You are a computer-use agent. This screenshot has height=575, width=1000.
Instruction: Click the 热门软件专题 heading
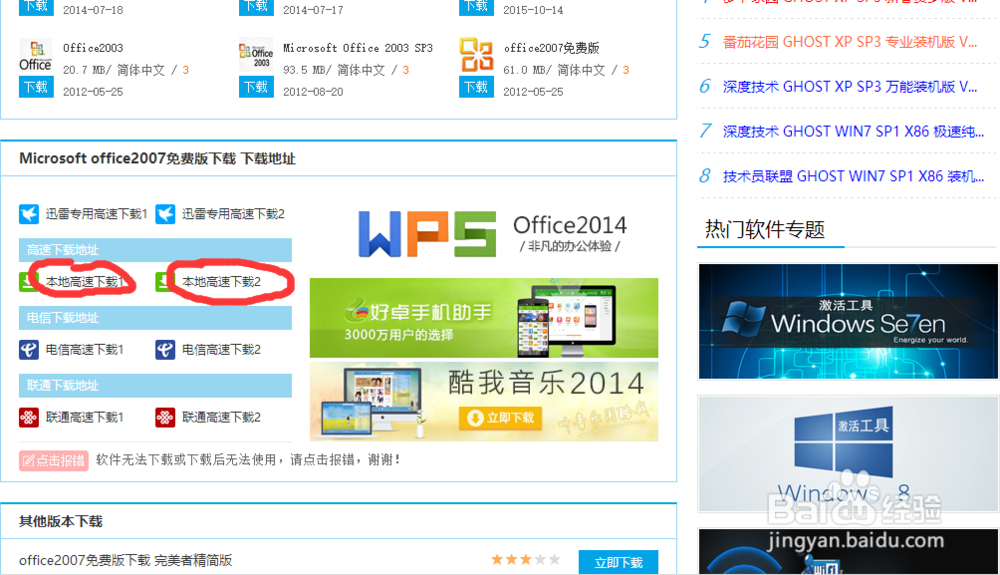[765, 229]
